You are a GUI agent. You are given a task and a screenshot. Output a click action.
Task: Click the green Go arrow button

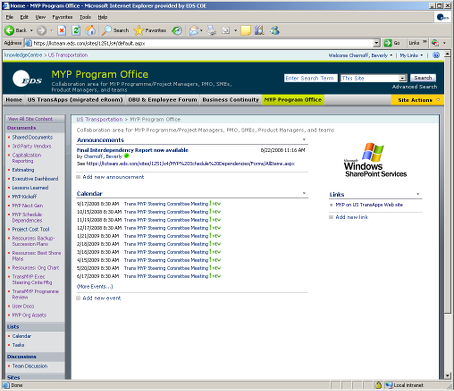(x=388, y=43)
